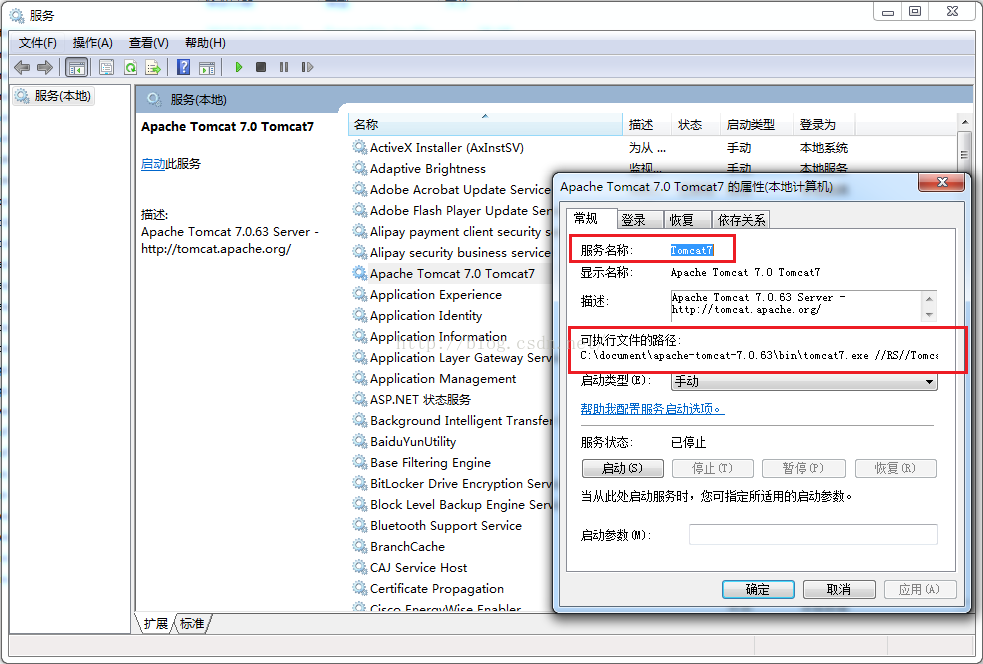Click gear icon beside BaiduYunUtility
This screenshot has width=983, height=664.
(x=359, y=441)
